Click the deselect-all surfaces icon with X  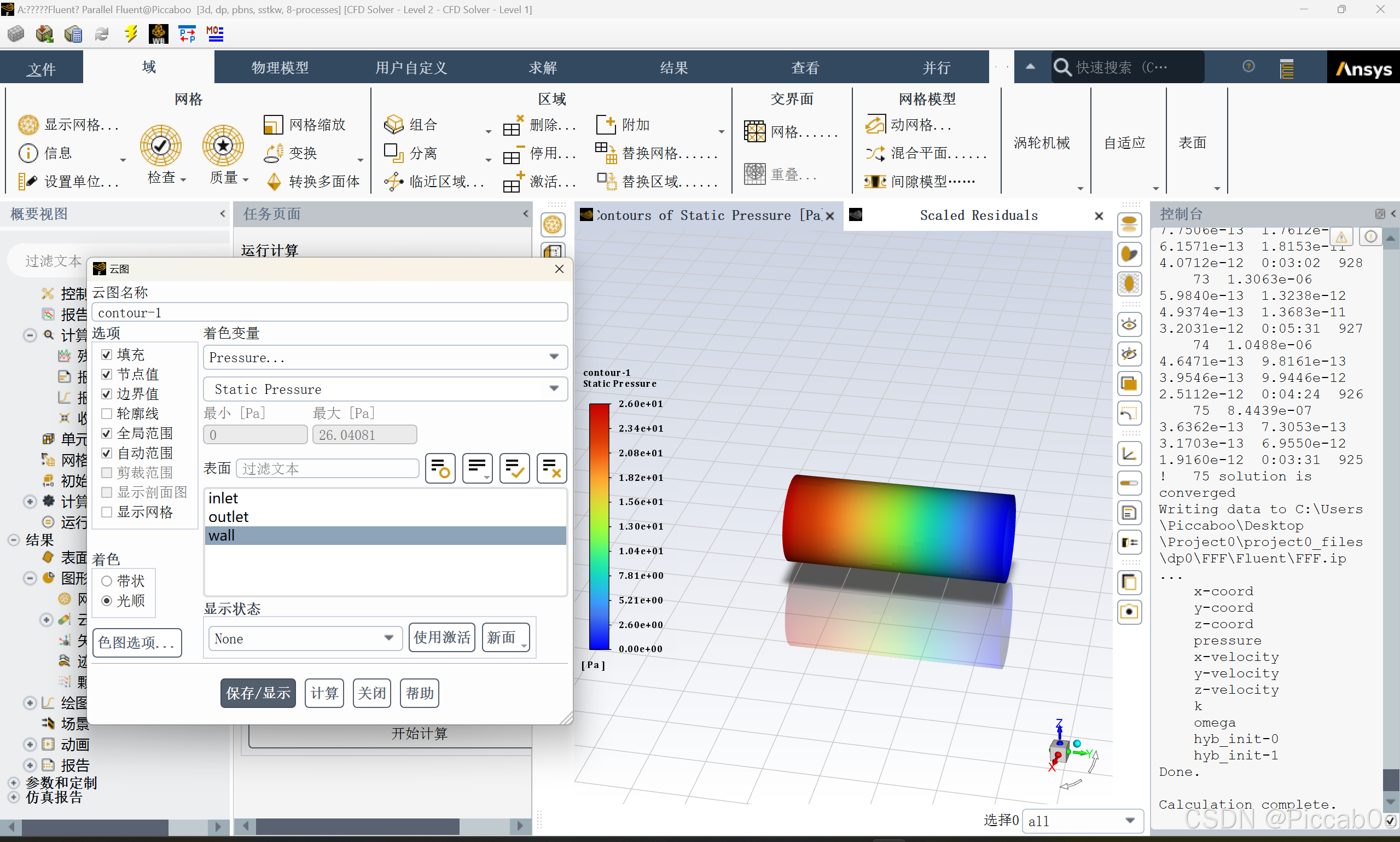pyautogui.click(x=551, y=468)
